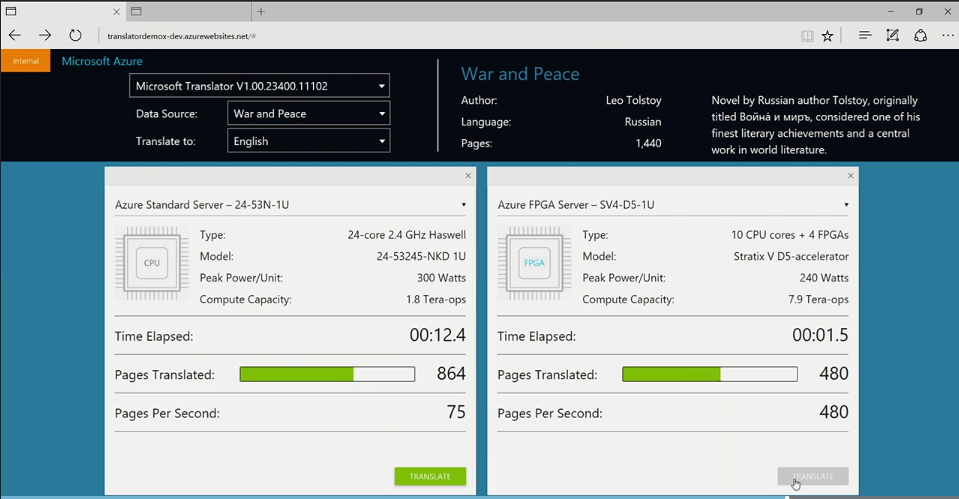Screen dimensions: 959x499
Task: Open the Make a Web Note icon
Action: pos(892,35)
